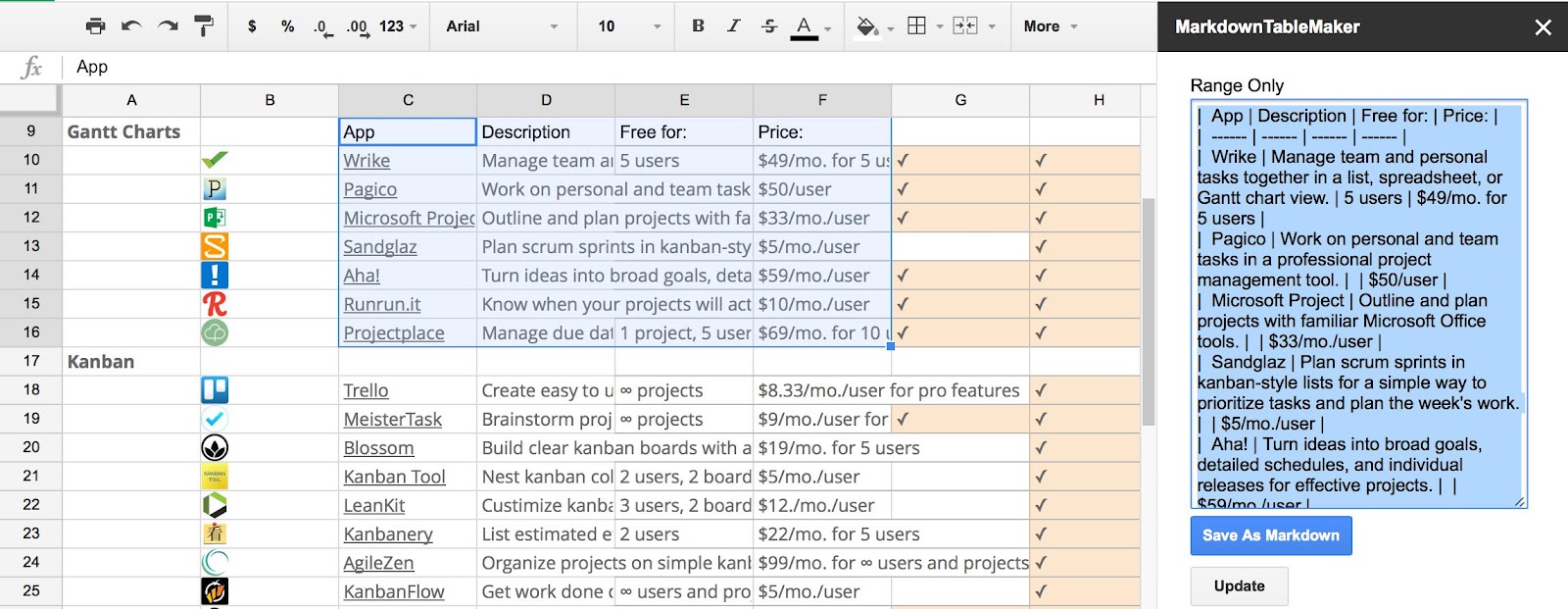Select the '$19/mo. for 5 users' cell

[822, 448]
